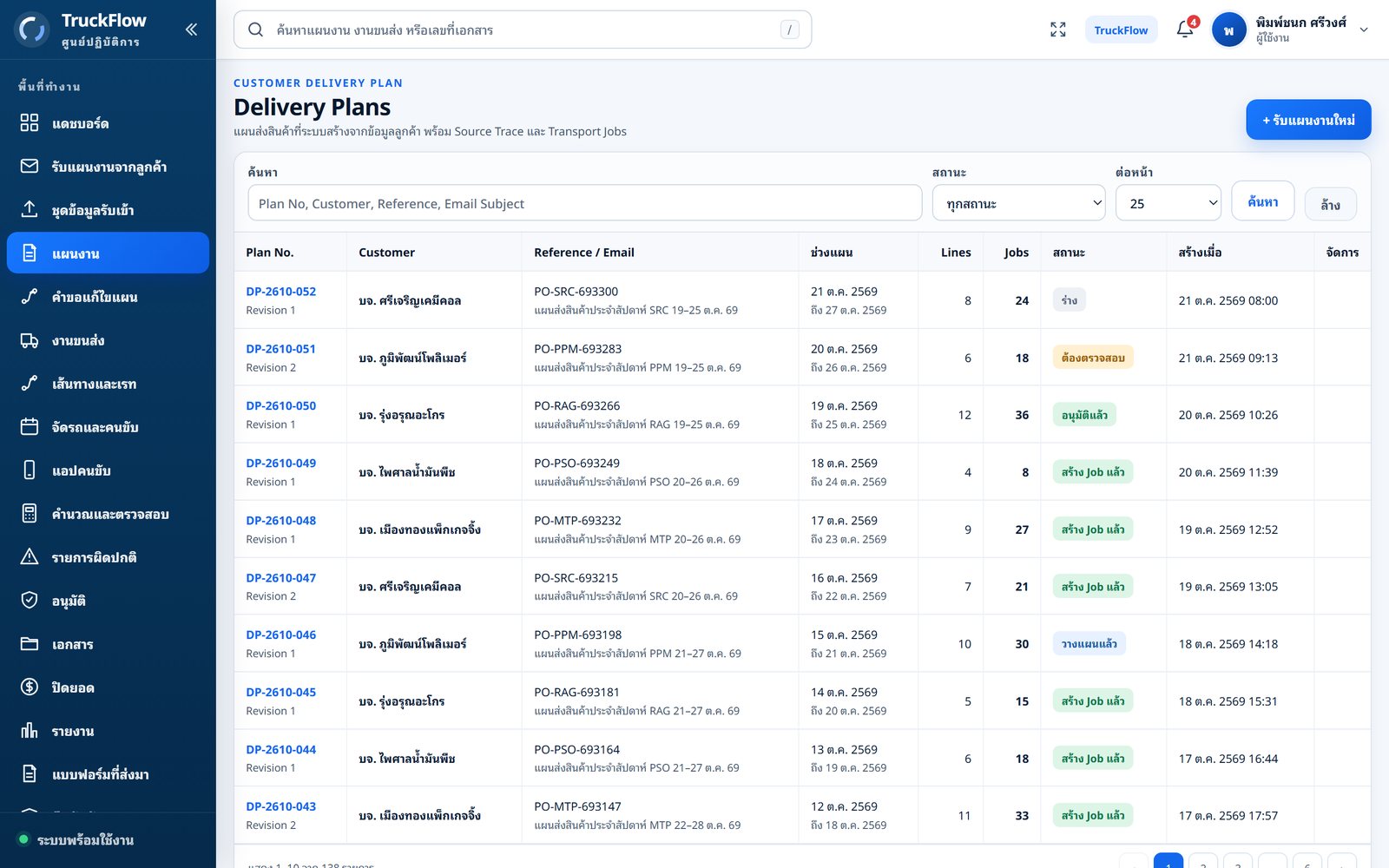This screenshot has height=868, width=1389.
Task: Focus the Plan No, Customer search field
Action: click(x=584, y=203)
